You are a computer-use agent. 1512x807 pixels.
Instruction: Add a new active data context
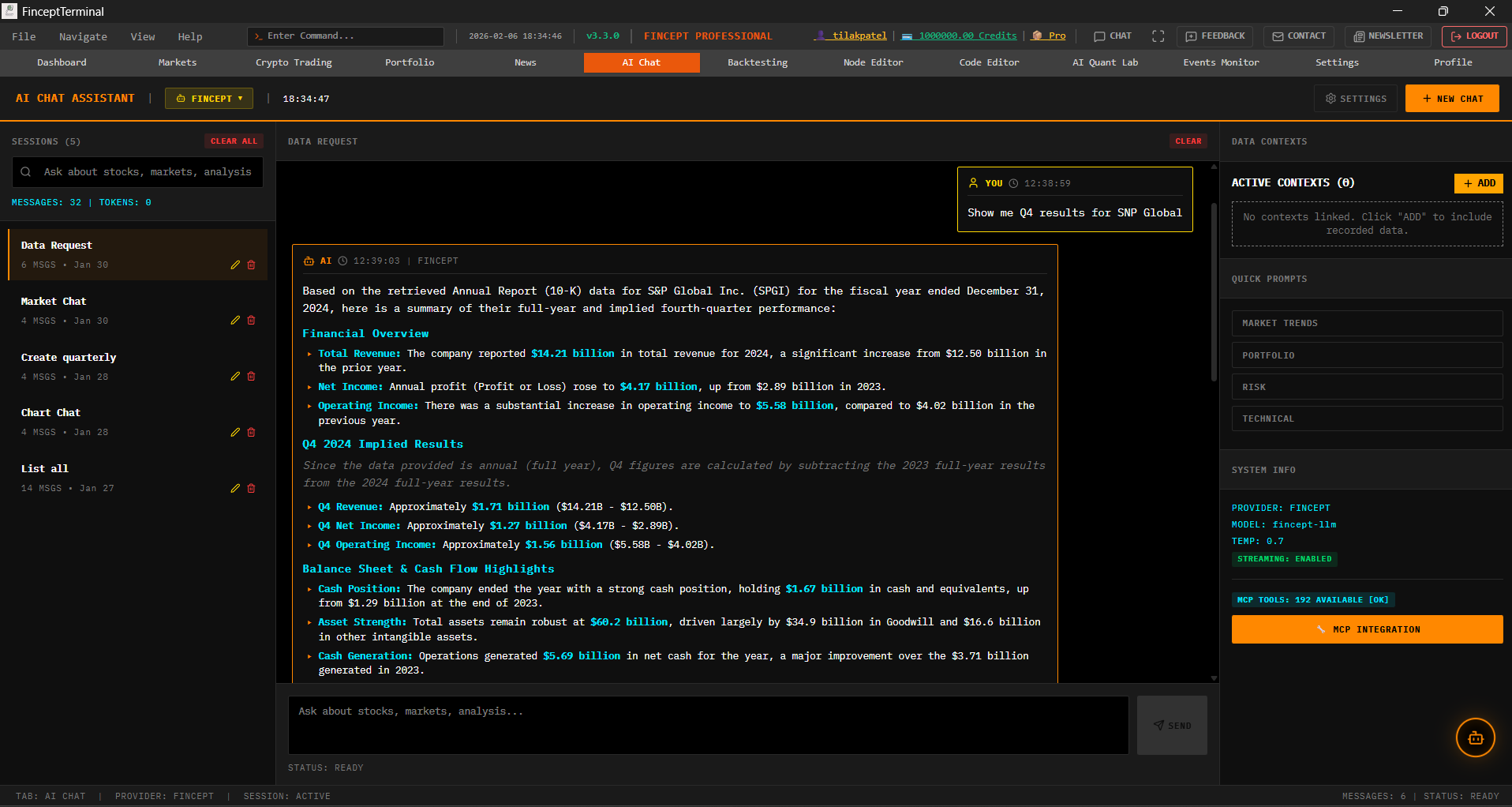tap(1478, 183)
